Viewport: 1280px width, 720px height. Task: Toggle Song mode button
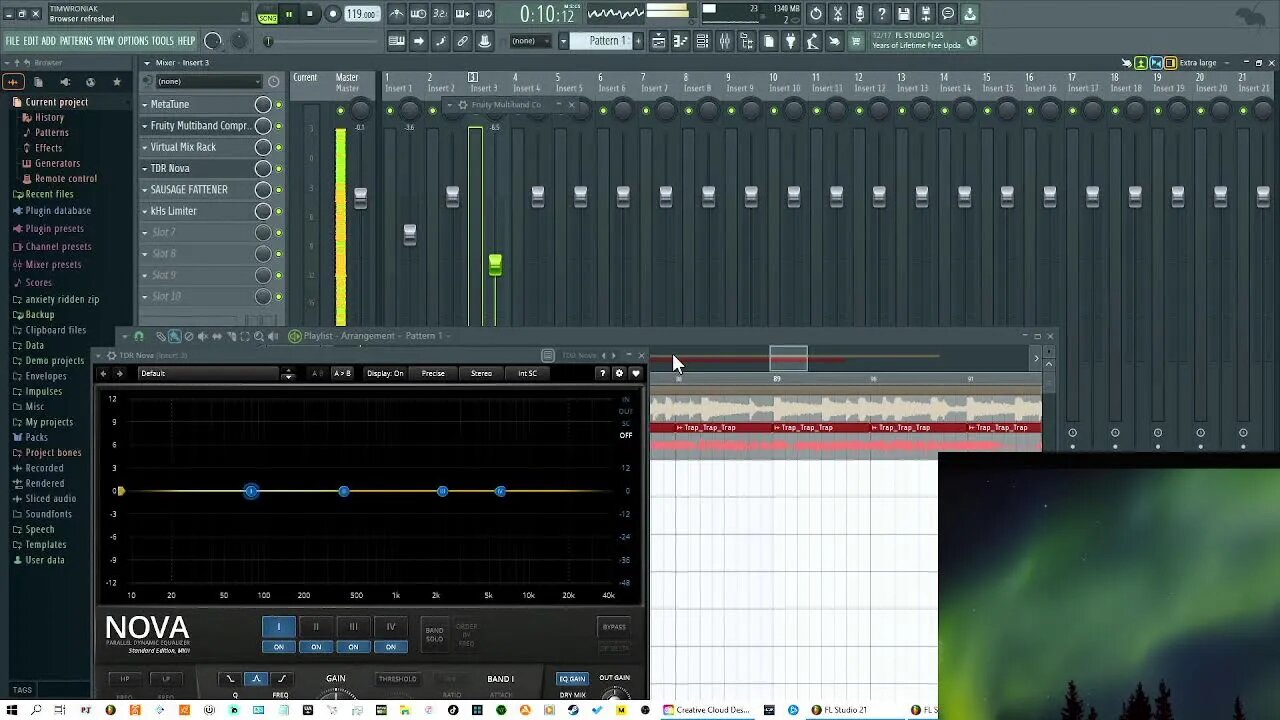coord(267,14)
